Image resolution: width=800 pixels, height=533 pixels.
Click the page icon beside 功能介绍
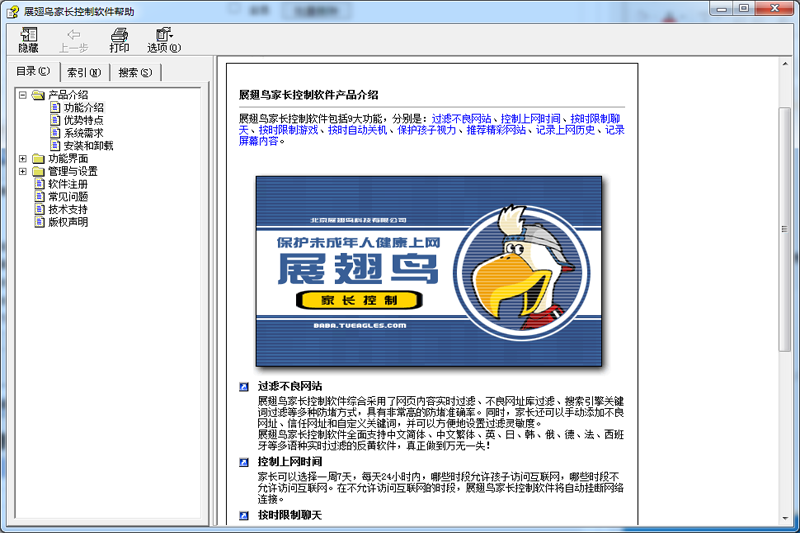coord(55,108)
